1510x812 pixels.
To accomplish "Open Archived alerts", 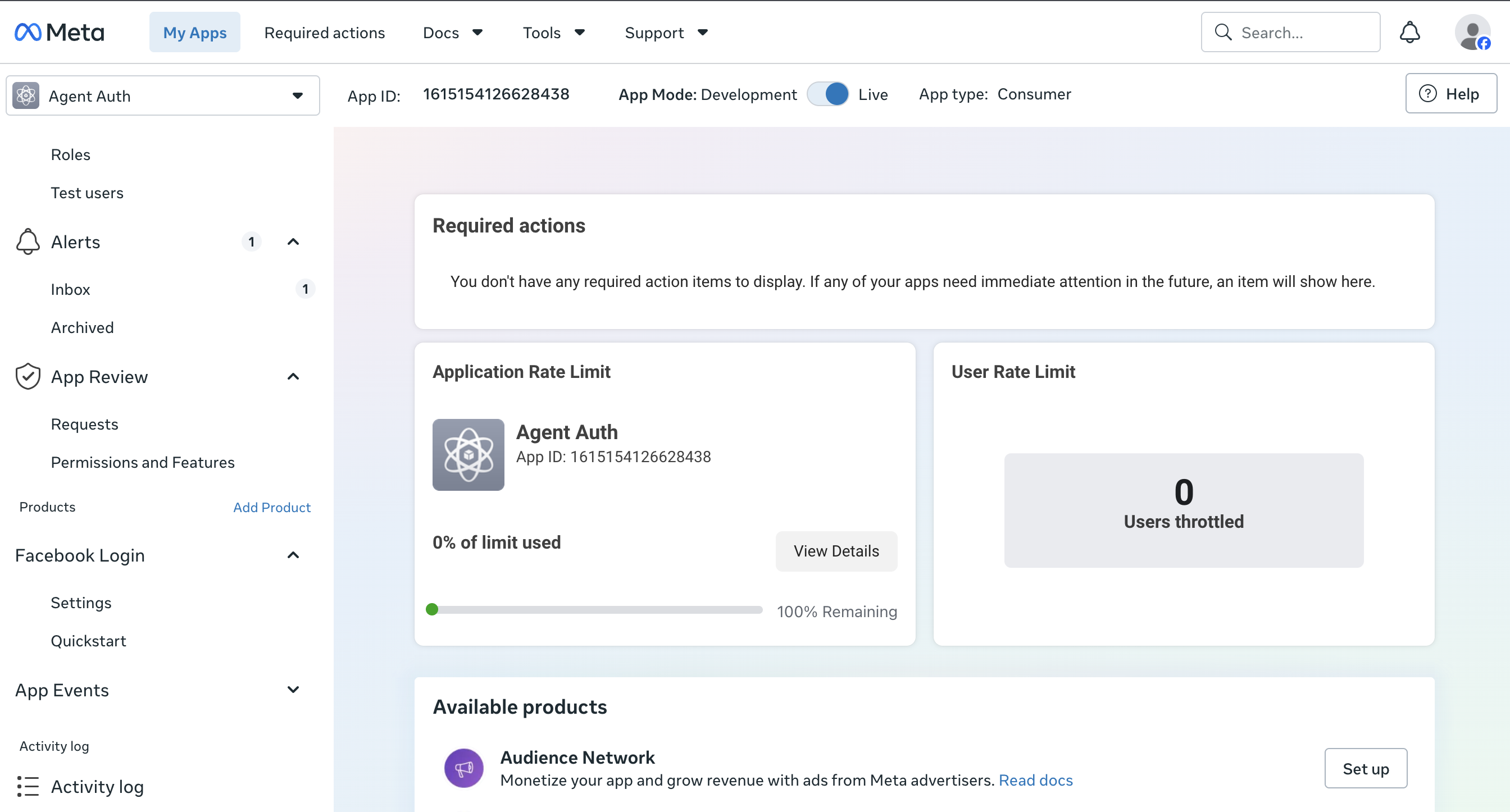I will point(82,327).
